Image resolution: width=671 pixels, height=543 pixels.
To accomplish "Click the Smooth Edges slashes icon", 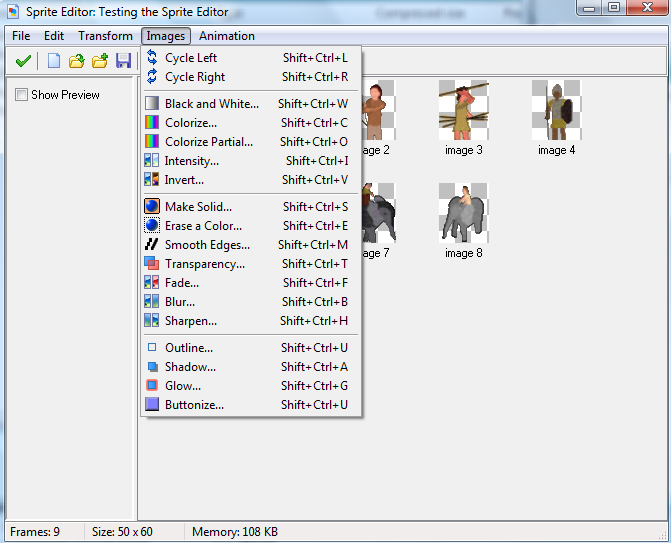I will pyautogui.click(x=151, y=244).
